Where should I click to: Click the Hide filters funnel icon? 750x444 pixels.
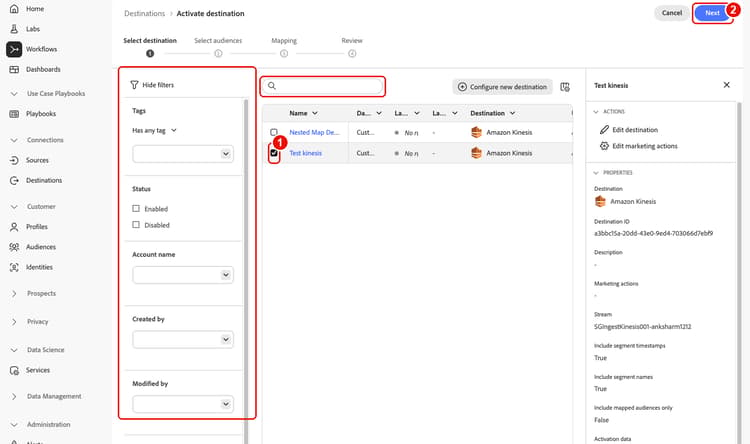click(x=134, y=85)
